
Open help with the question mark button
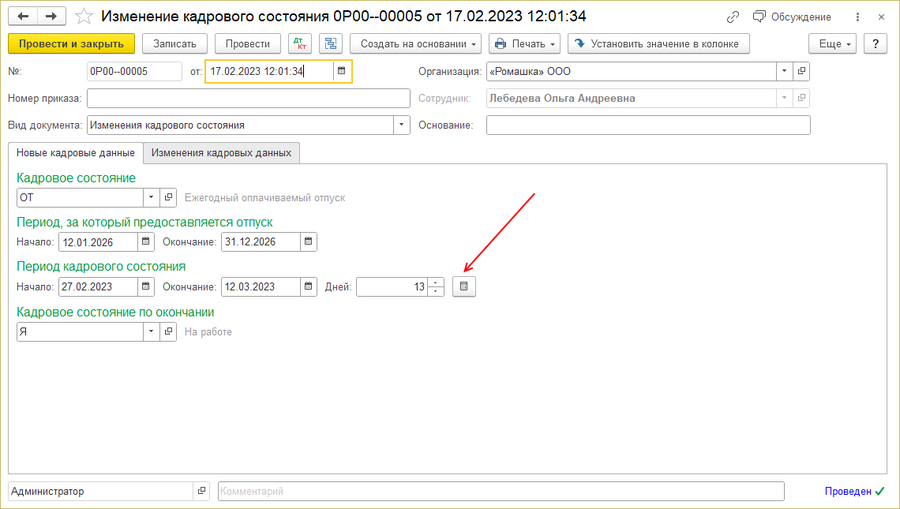875,44
